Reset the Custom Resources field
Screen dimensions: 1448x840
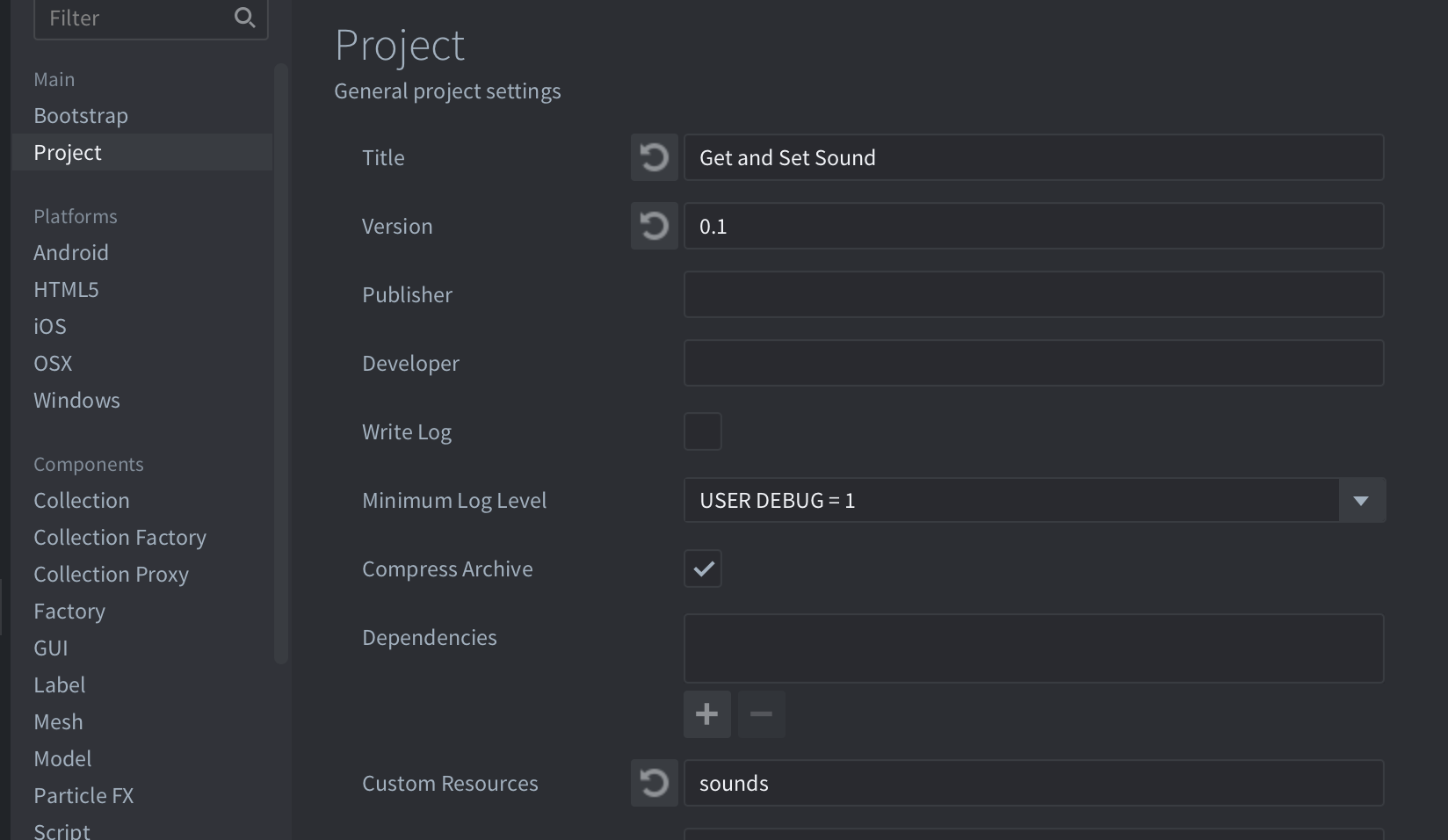point(654,783)
